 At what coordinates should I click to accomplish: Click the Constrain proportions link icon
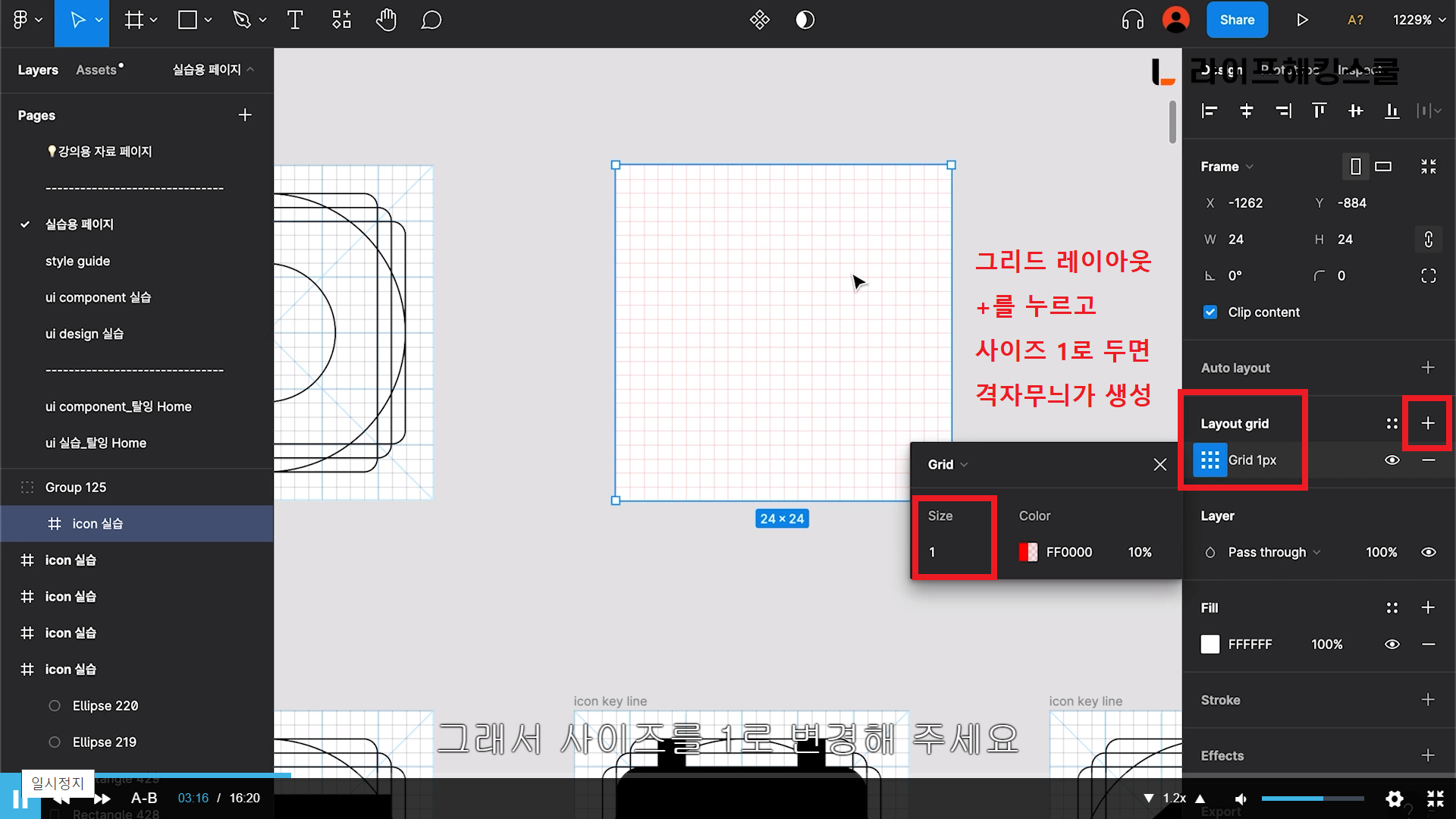pos(1429,240)
